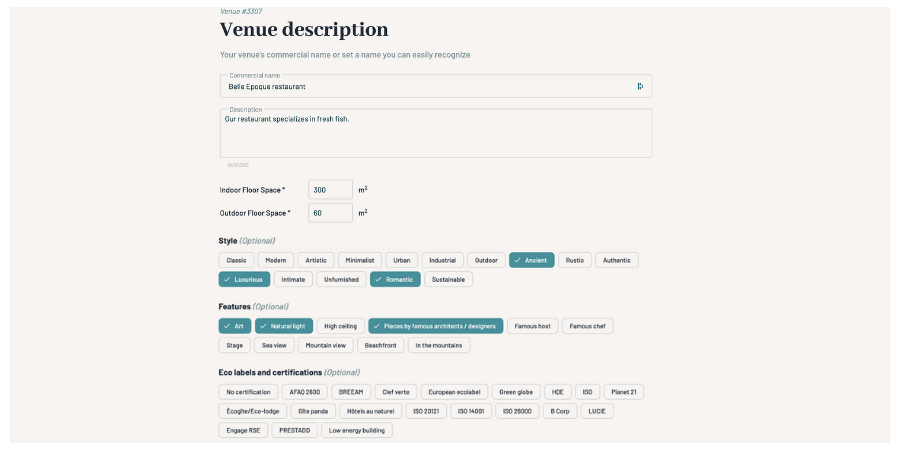900x450 pixels.
Task: Choose the Écogîte/Eco-lodge label
Action: pos(253,411)
